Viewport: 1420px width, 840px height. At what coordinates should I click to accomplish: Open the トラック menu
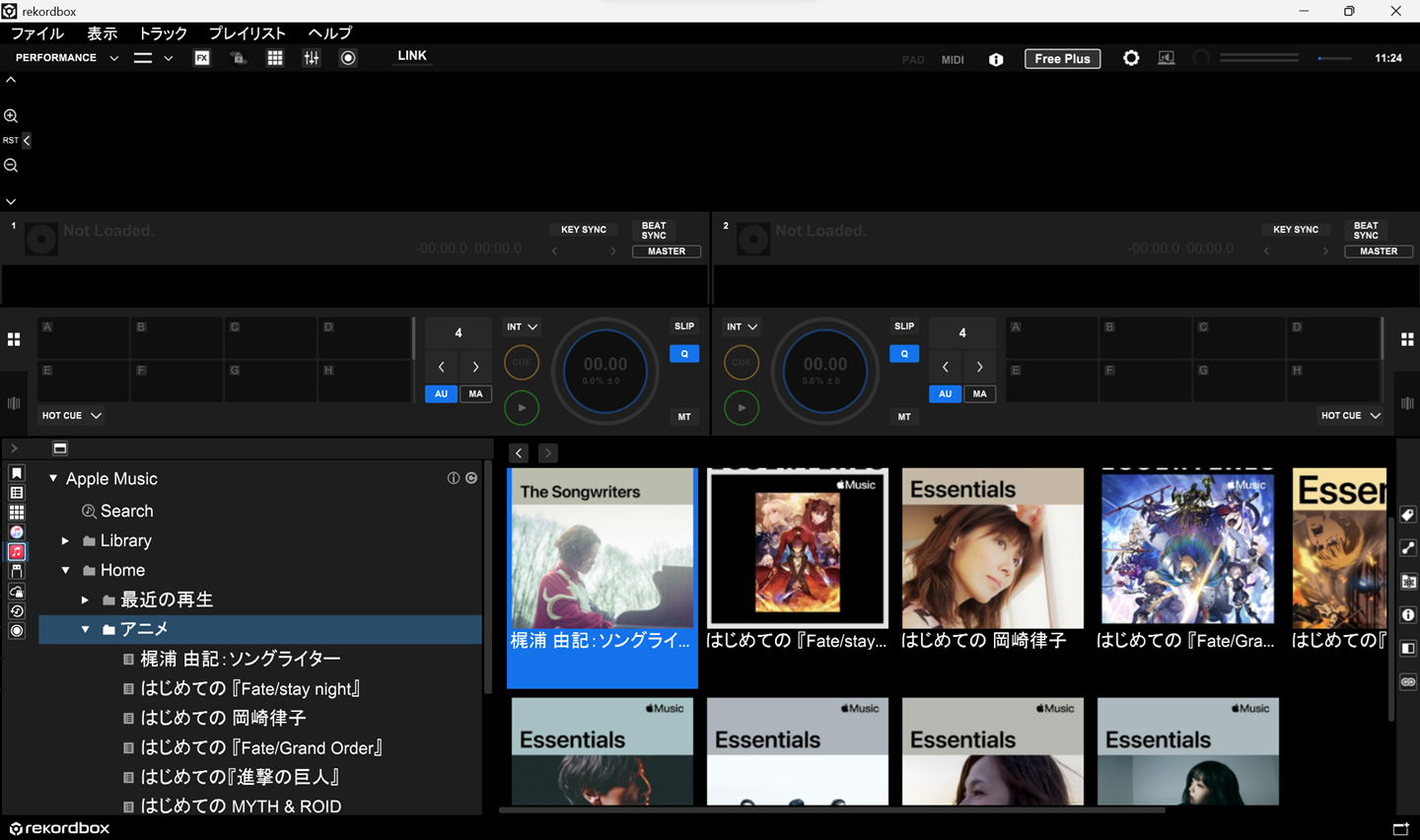(x=163, y=34)
